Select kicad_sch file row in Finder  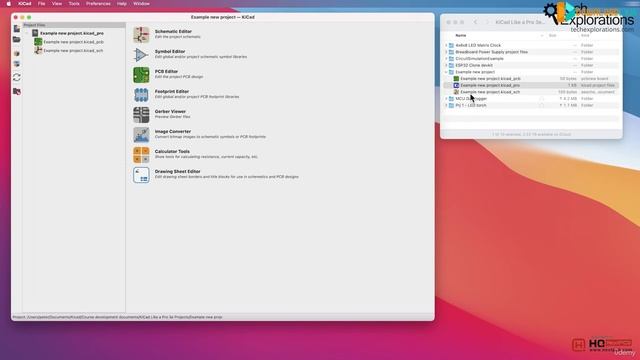point(531,92)
